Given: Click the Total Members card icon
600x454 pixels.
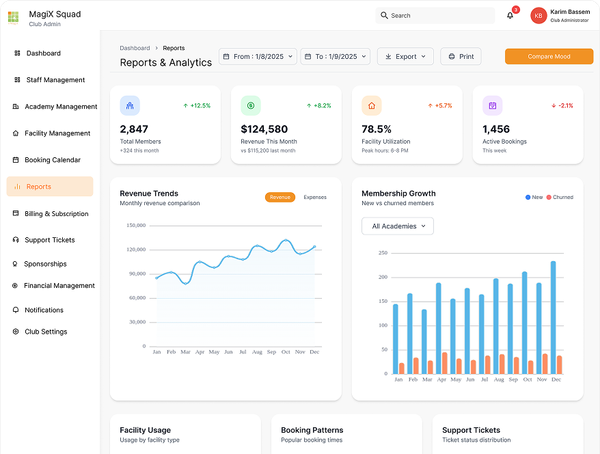Looking at the screenshot, I should pos(130,106).
